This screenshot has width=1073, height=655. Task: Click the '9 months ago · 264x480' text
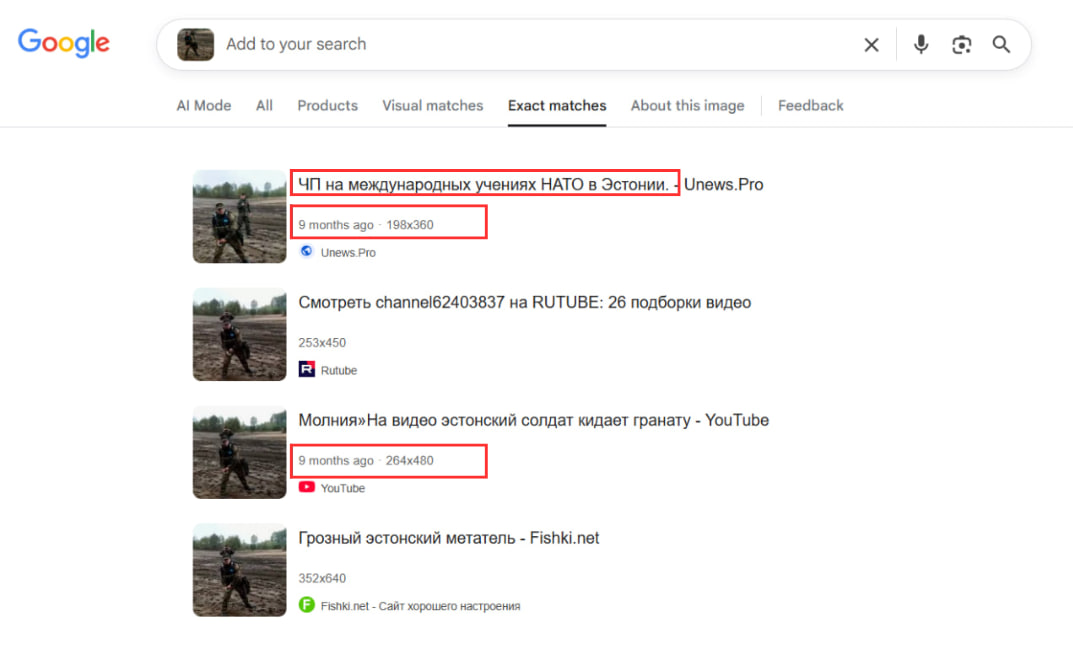click(365, 460)
